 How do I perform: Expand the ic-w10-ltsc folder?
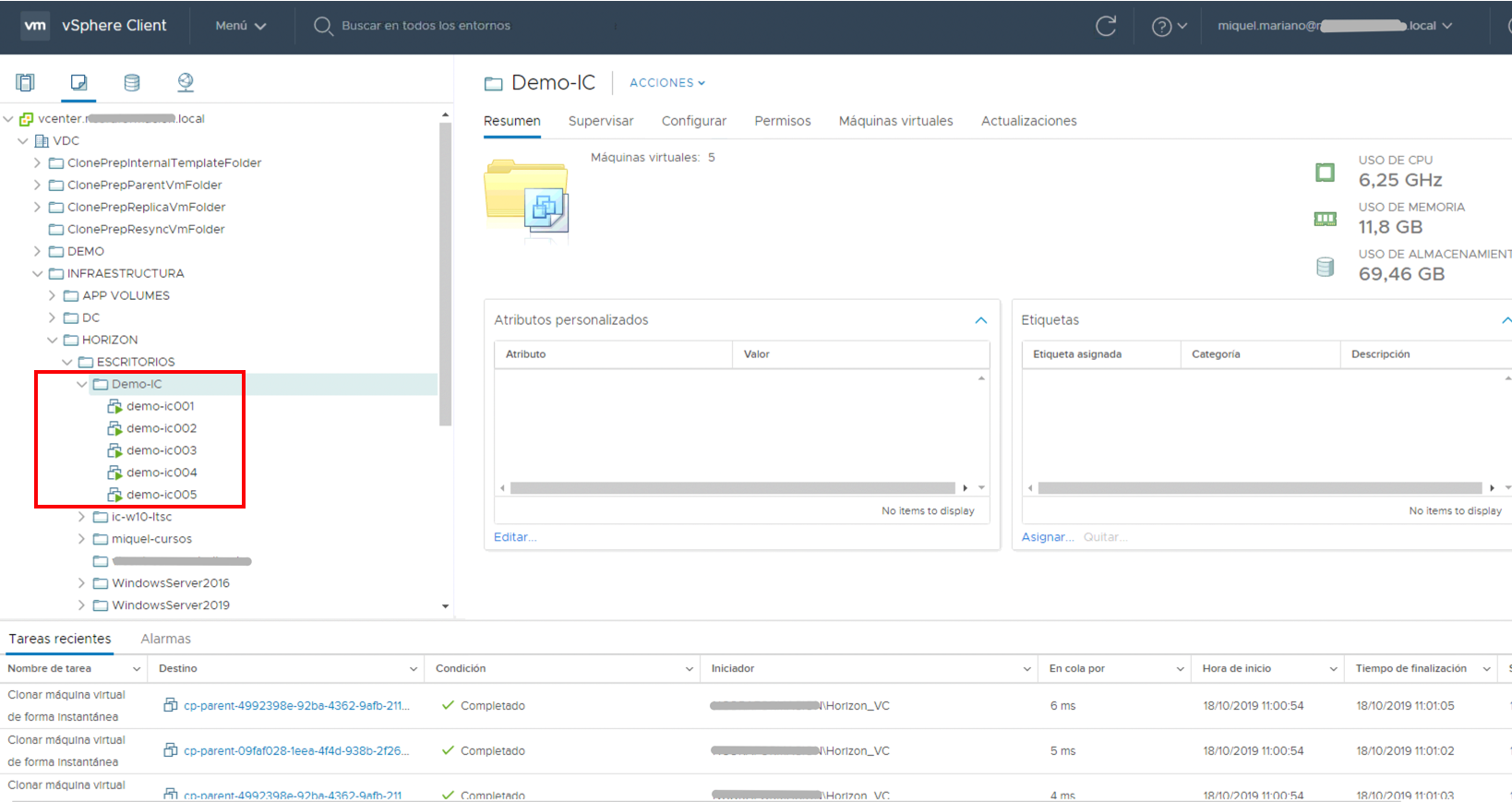pos(81,517)
